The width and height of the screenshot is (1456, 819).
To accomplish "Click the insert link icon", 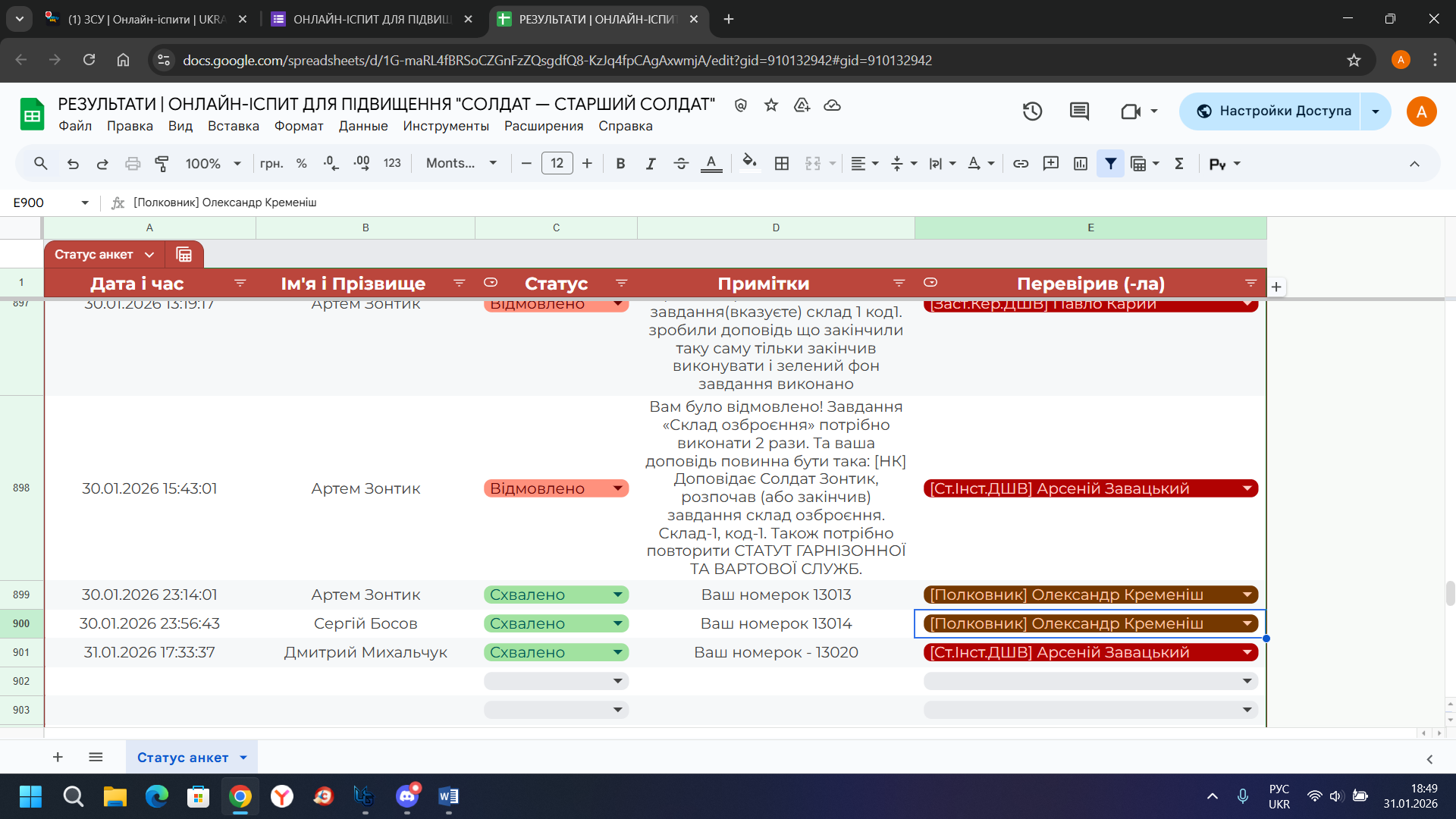I will pos(1021,163).
